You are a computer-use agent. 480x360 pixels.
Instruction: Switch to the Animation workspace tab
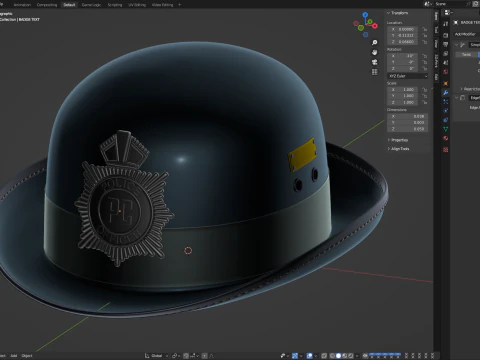(x=22, y=5)
